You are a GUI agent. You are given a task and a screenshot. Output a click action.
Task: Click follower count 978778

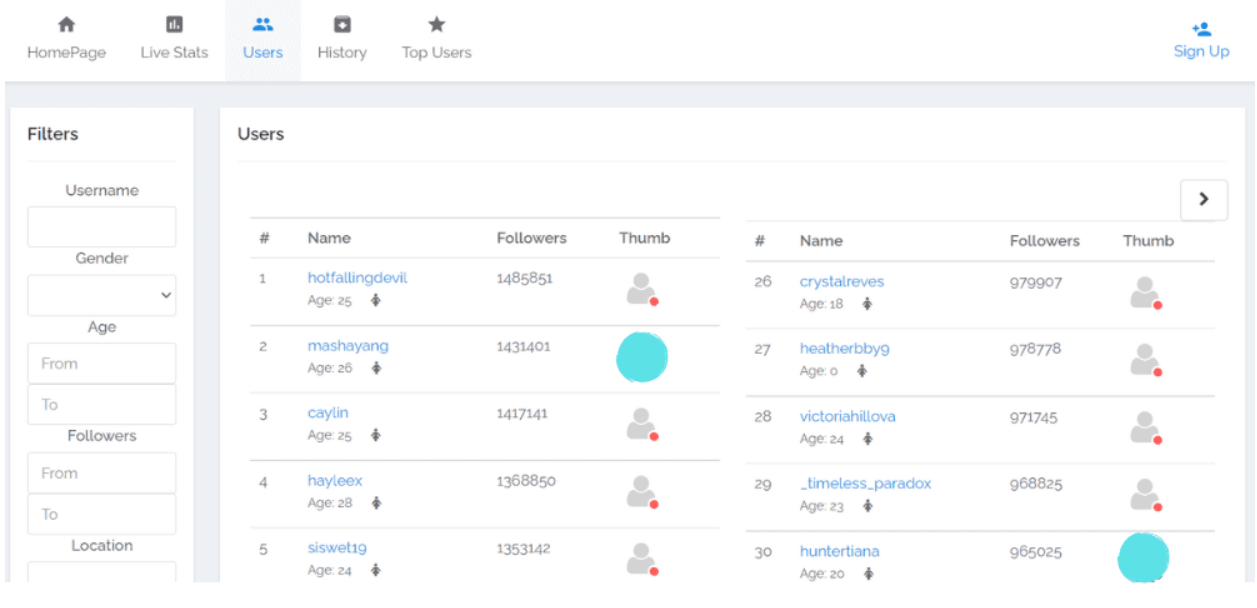coord(1036,349)
